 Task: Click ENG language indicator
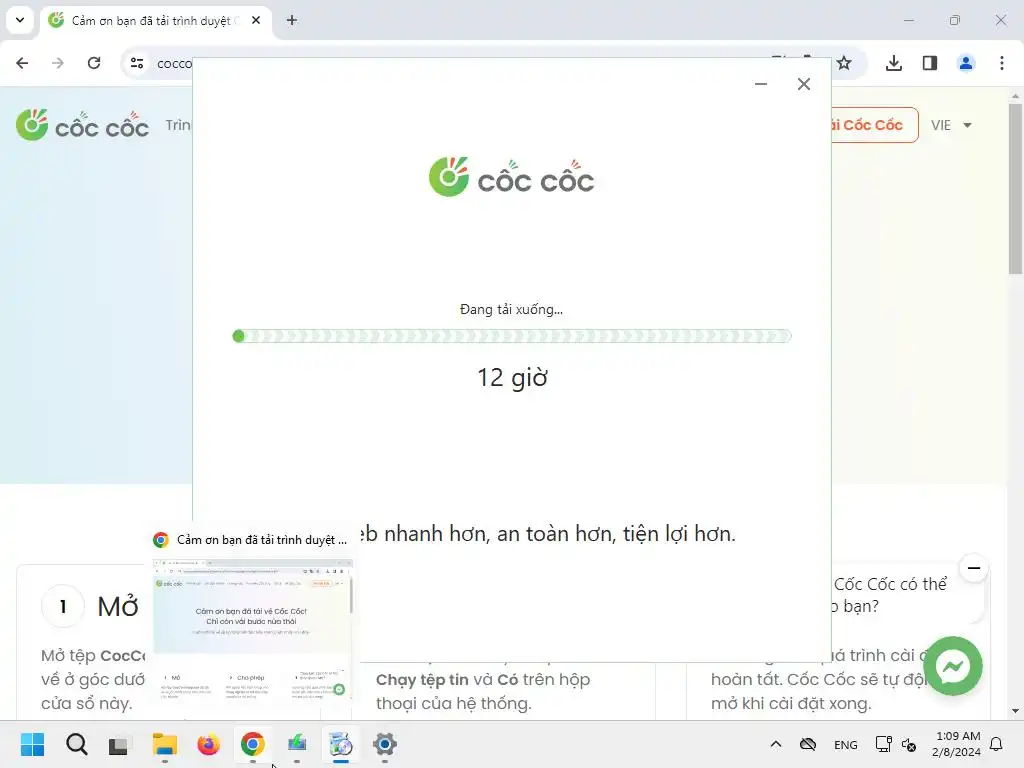pos(846,744)
